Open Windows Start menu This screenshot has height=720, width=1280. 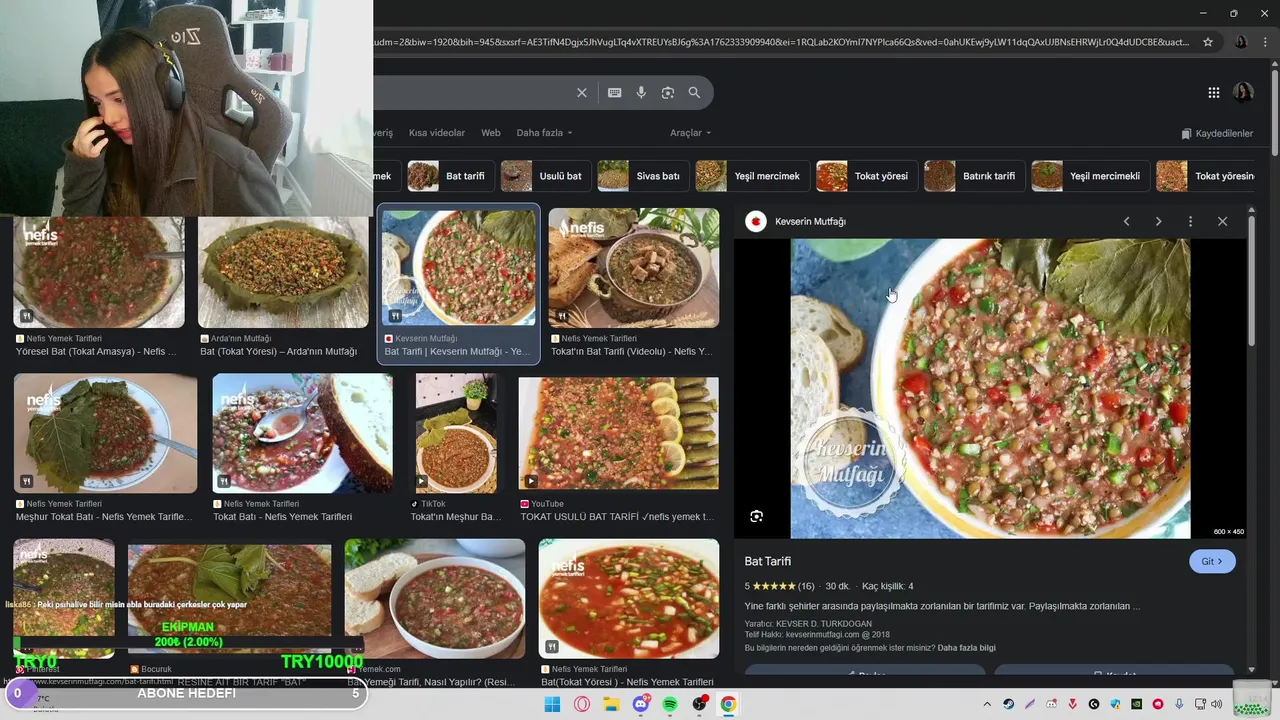552,704
